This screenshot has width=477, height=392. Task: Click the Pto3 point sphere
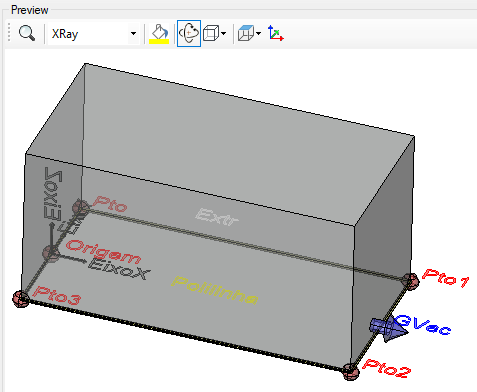[x=21, y=298]
